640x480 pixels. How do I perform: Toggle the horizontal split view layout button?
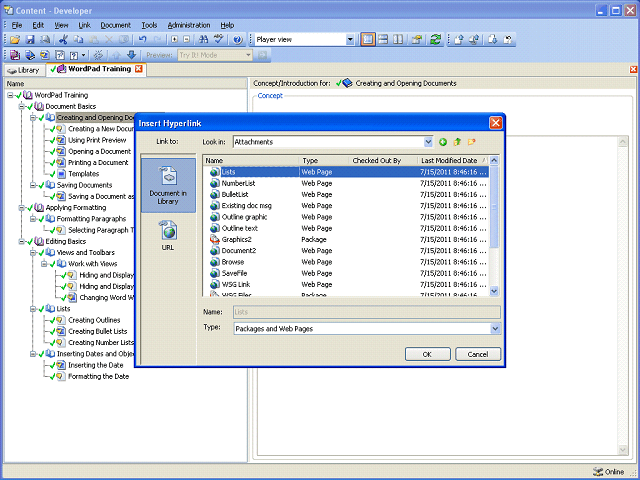[383, 40]
